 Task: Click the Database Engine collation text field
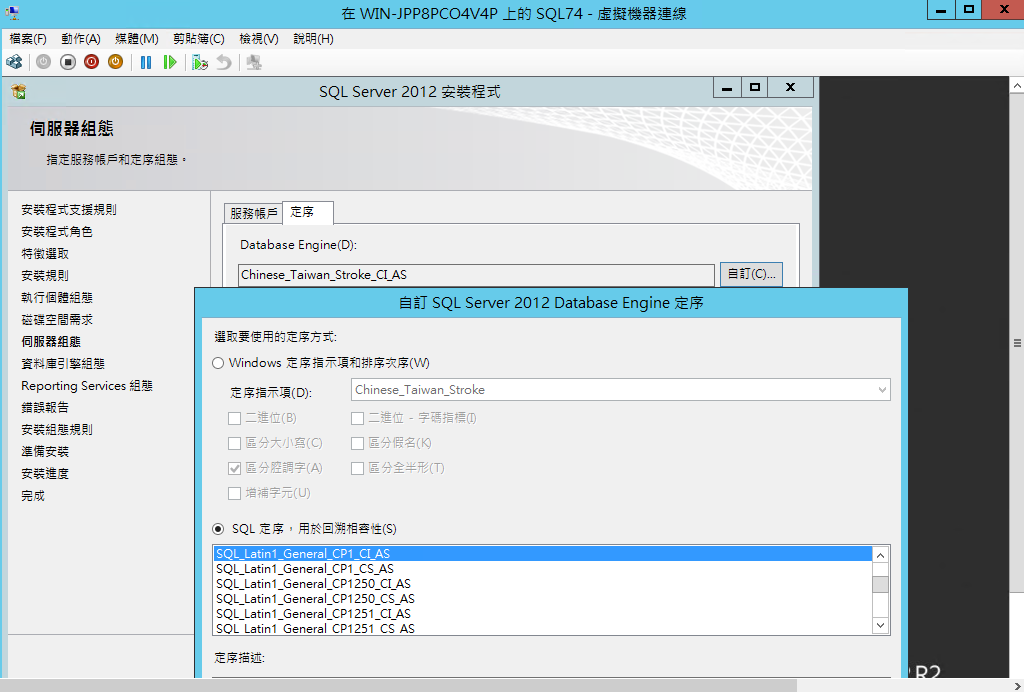point(476,275)
